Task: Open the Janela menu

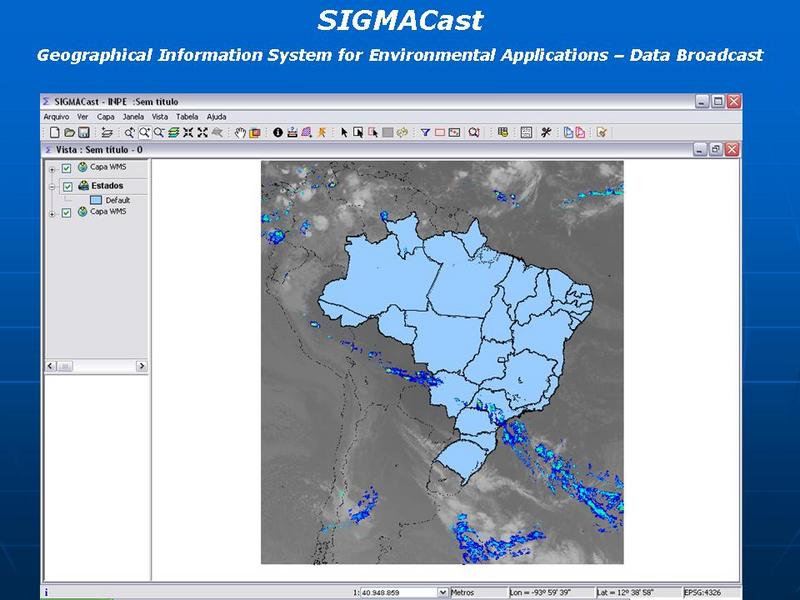Action: coord(133,117)
